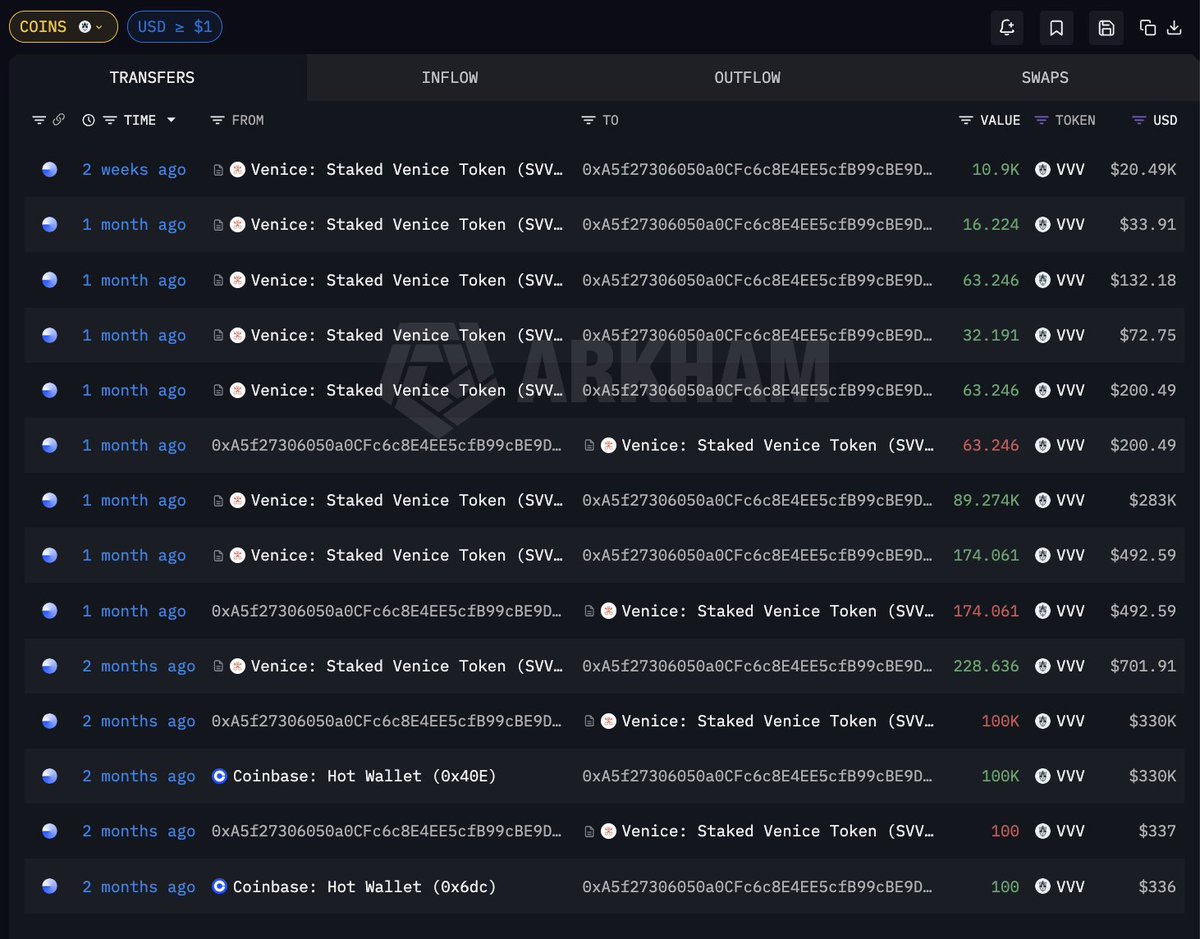Click the chain icon on the $132.18 row
This screenshot has height=939, width=1200.
click(x=49, y=280)
